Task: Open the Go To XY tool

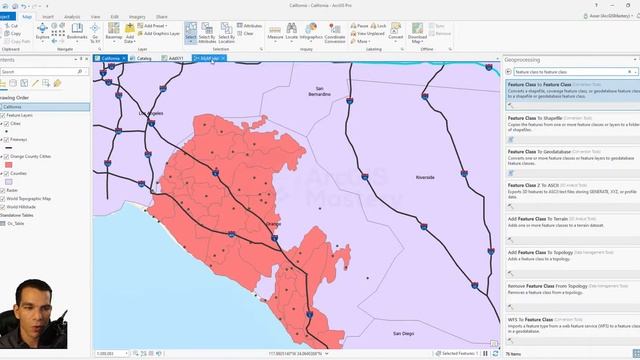Action: pos(95,33)
